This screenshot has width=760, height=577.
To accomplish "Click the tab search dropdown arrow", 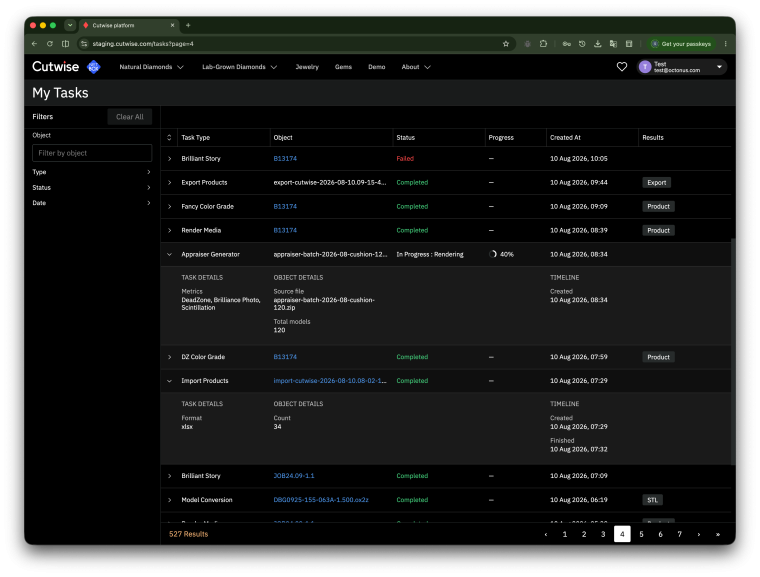I will [x=70, y=25].
